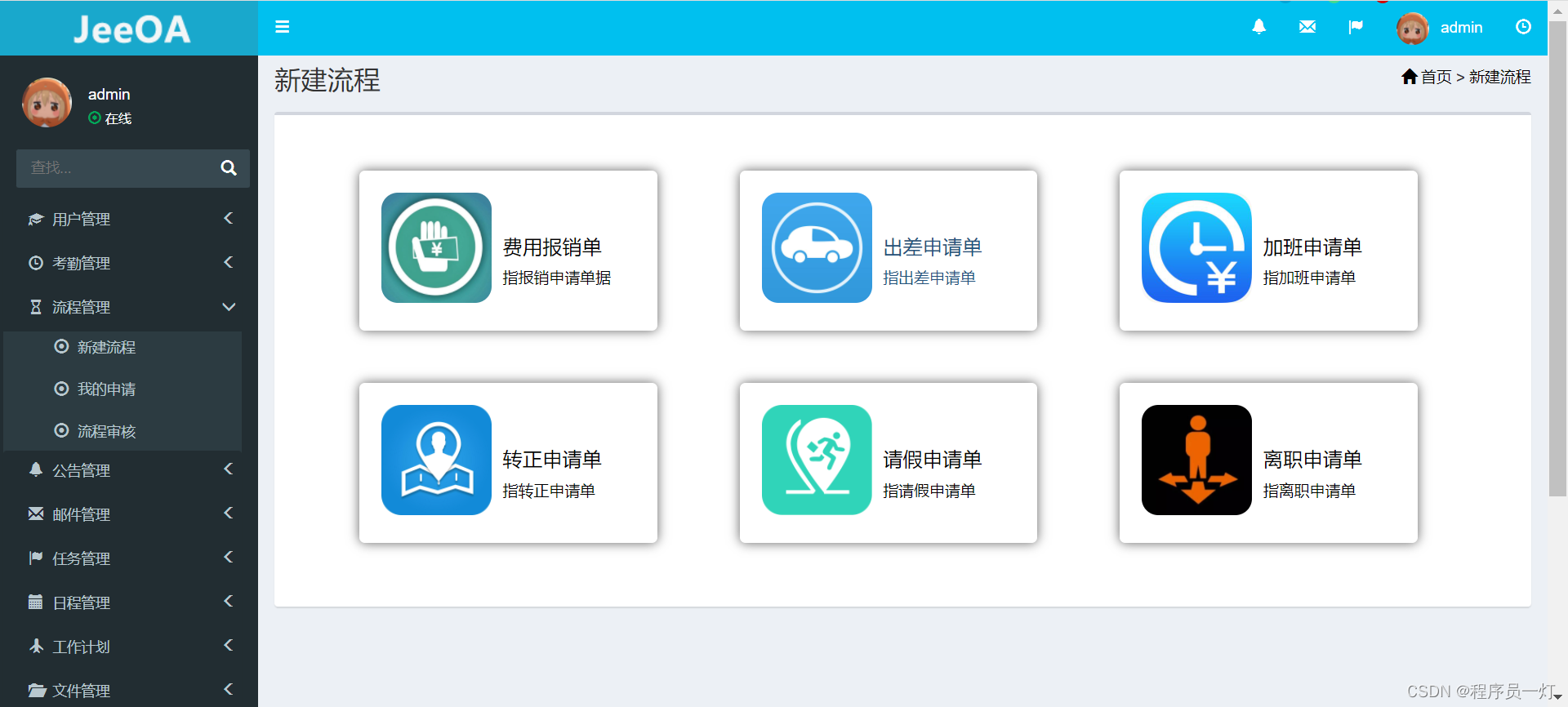This screenshot has width=1568, height=707.
Task: Click the 工作计划 plane icon
Action: tap(36, 646)
